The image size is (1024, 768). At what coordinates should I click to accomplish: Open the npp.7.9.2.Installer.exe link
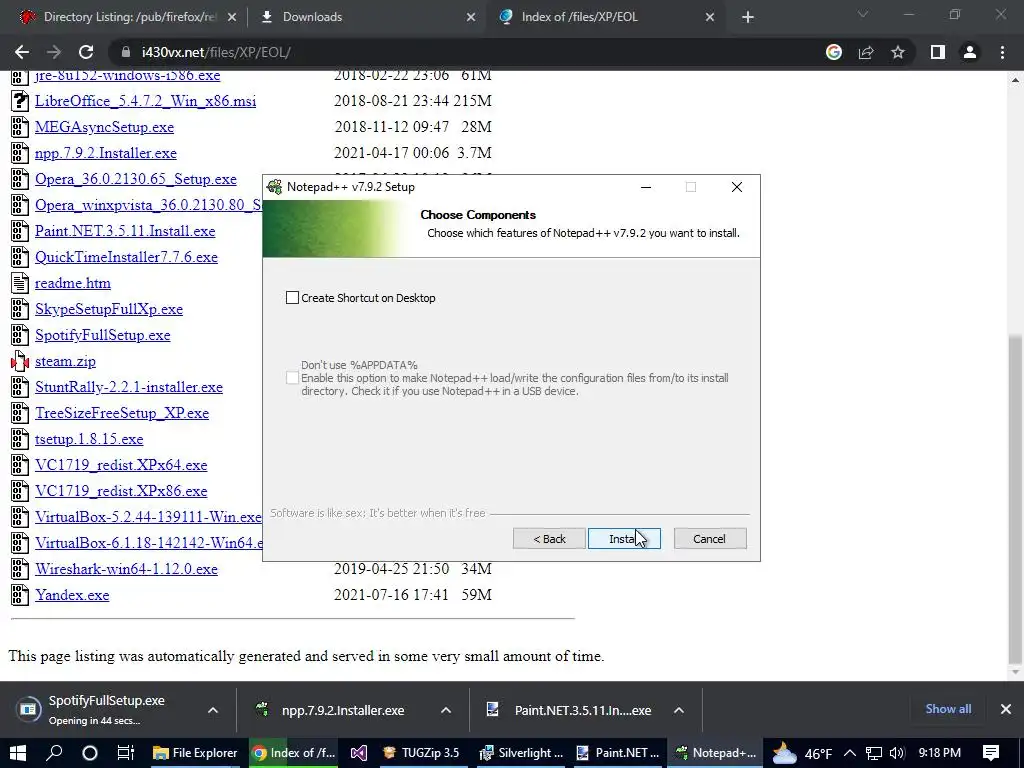click(106, 153)
